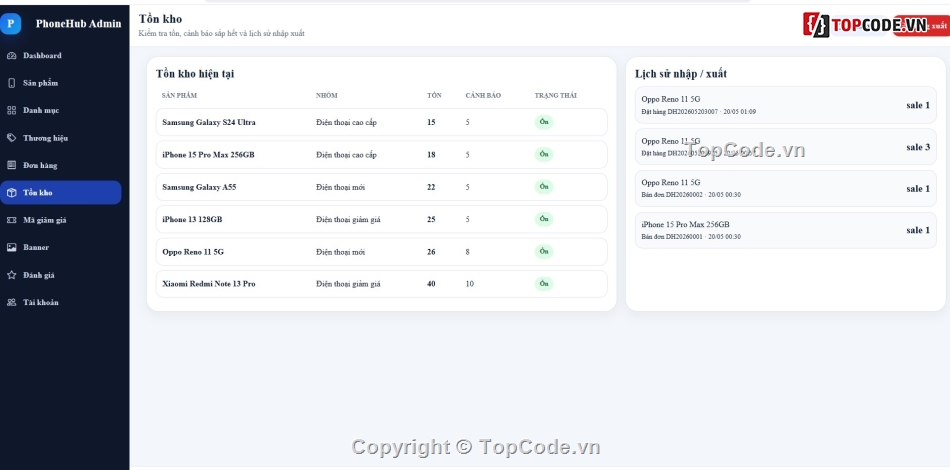Click the page subtitle Kiểm tra tồn, cảnh báo
This screenshot has height=470, width=950.
point(222,33)
